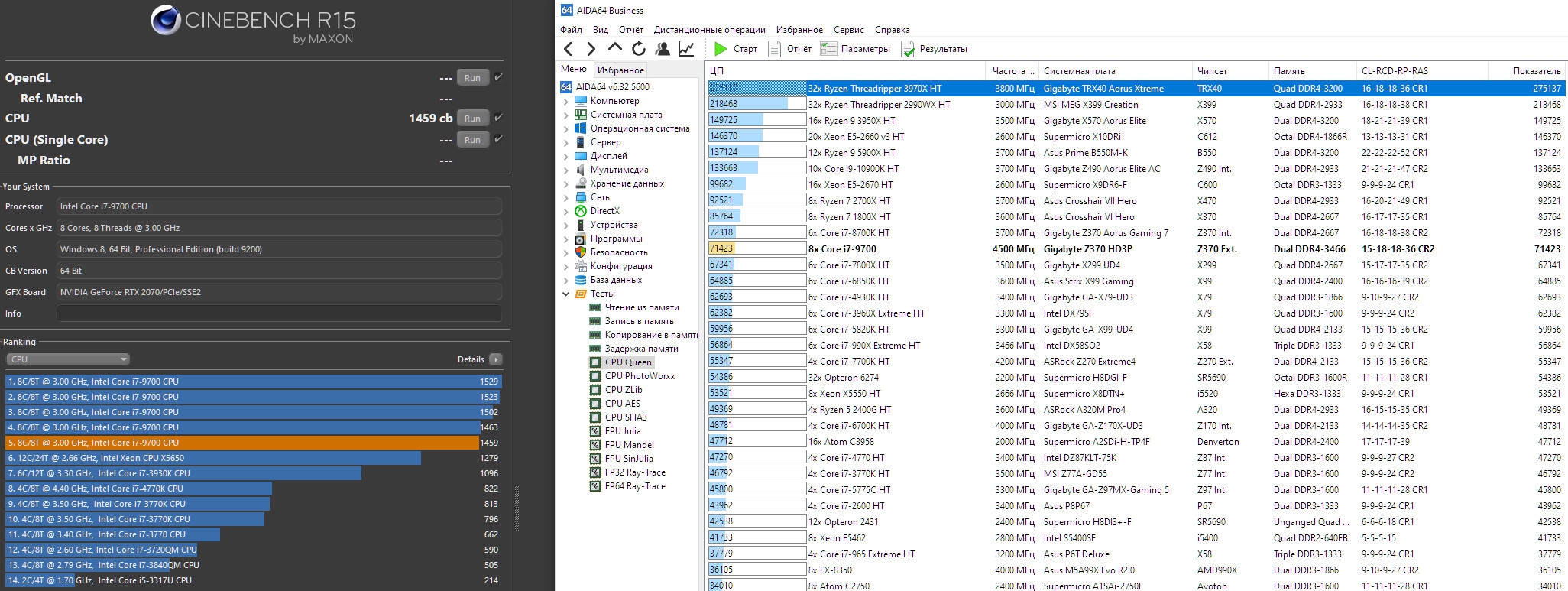Open the Cinebench ranking CPU dropdown
The width and height of the screenshot is (1568, 591).
68,359
